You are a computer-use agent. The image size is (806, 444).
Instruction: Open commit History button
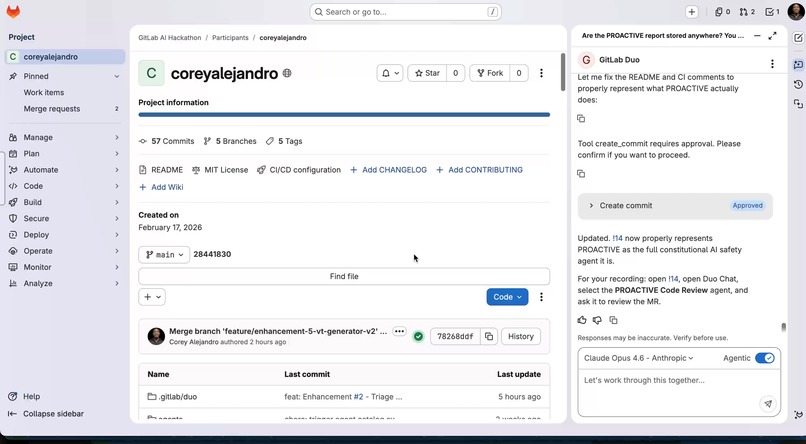click(521, 336)
